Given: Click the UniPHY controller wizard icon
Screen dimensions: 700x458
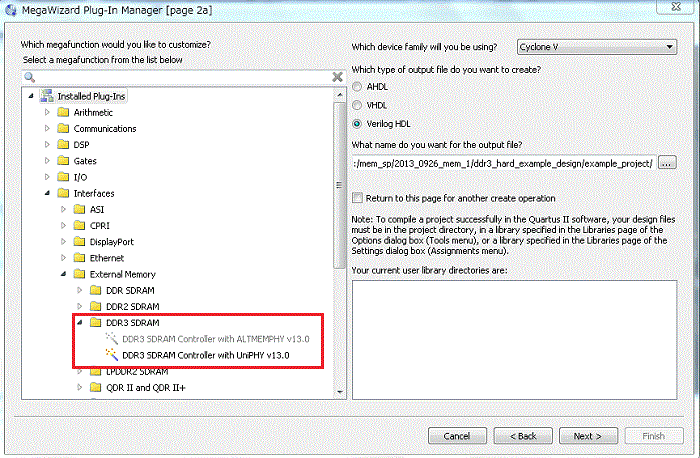Looking at the screenshot, I should pos(111,355).
